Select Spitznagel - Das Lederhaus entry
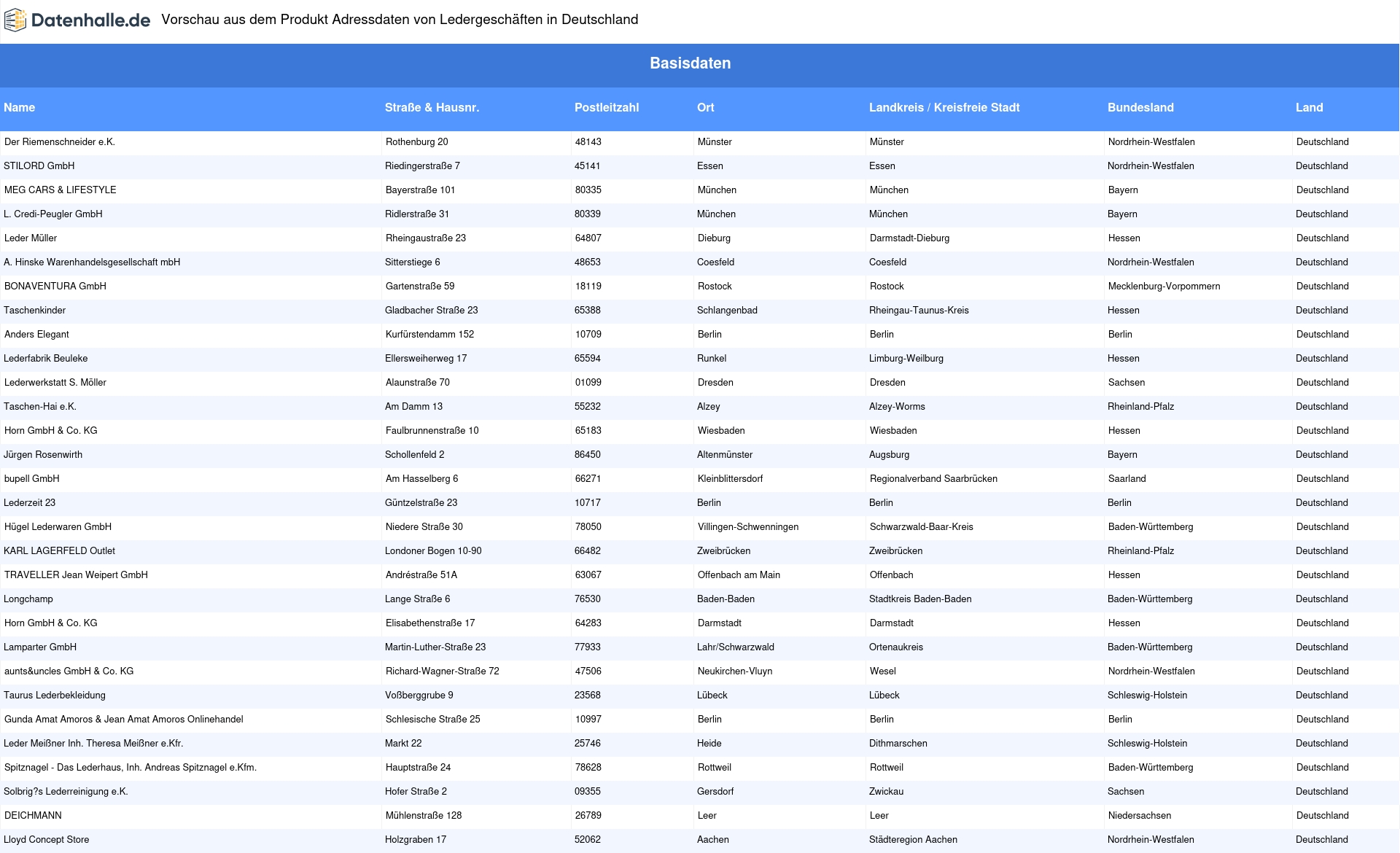Screen dimensions: 1400x853 pos(131,767)
